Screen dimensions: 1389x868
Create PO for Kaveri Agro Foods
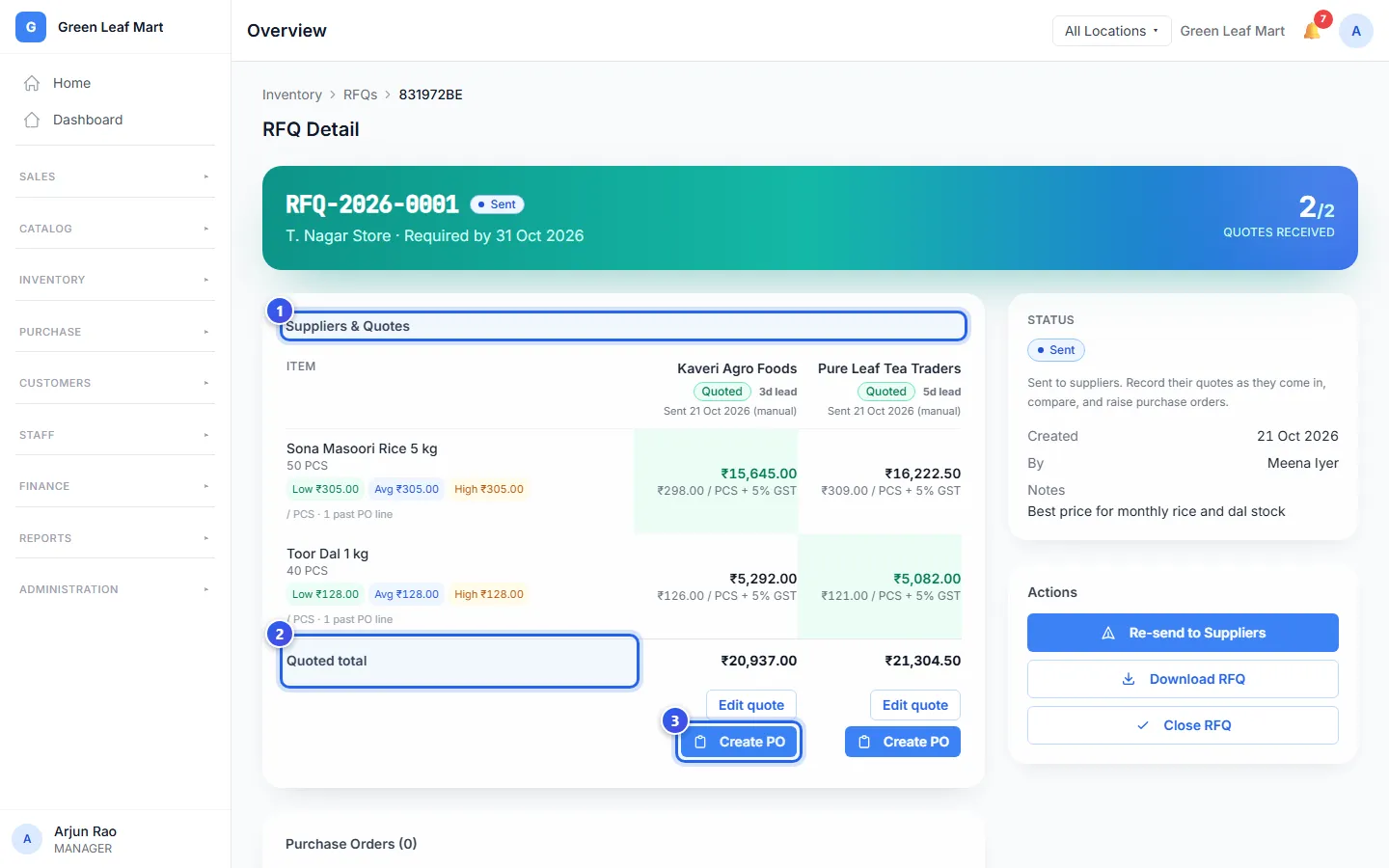(x=739, y=742)
